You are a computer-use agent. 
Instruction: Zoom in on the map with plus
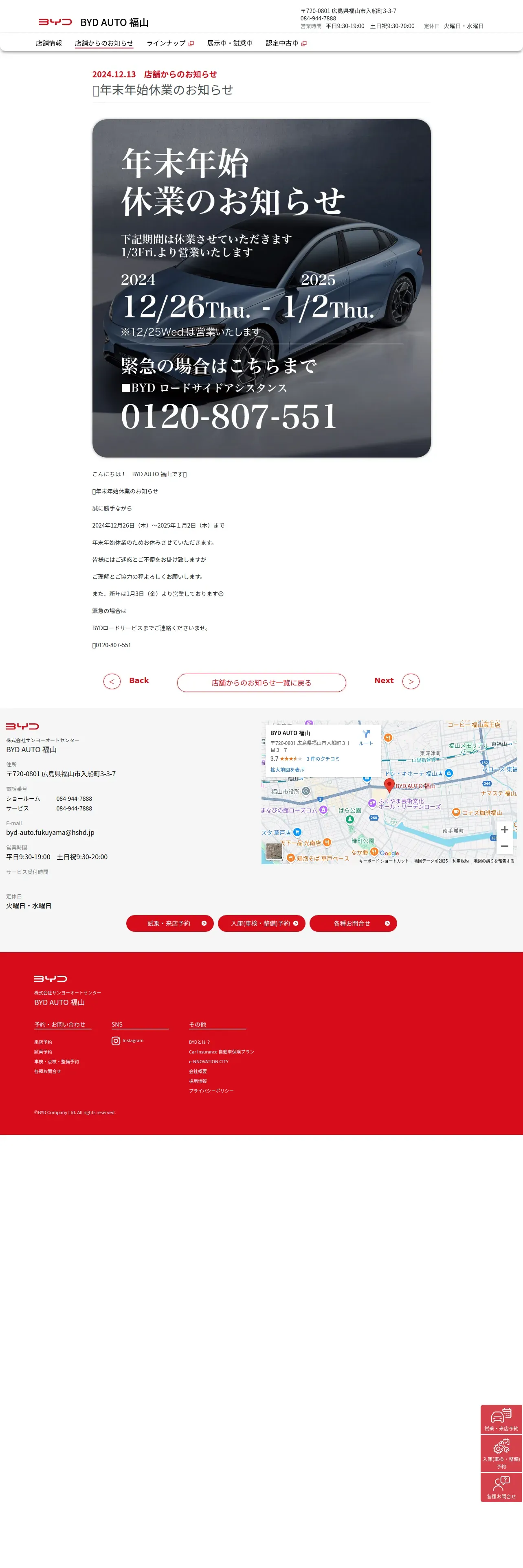[504, 830]
